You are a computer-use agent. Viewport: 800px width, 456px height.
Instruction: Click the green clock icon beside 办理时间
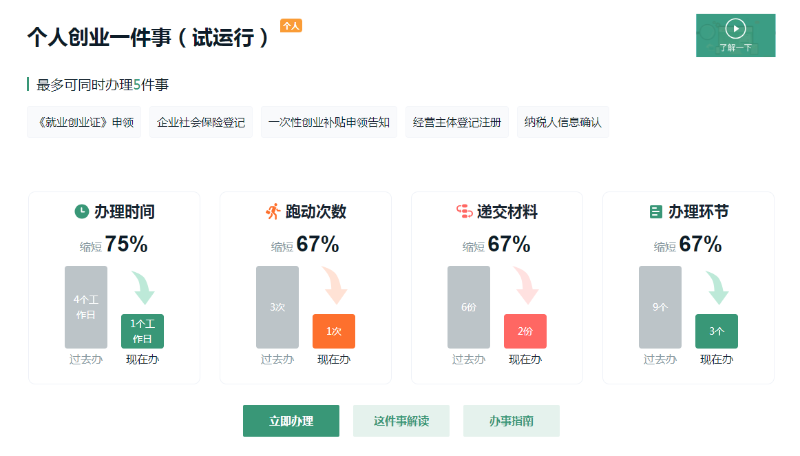(x=82, y=211)
